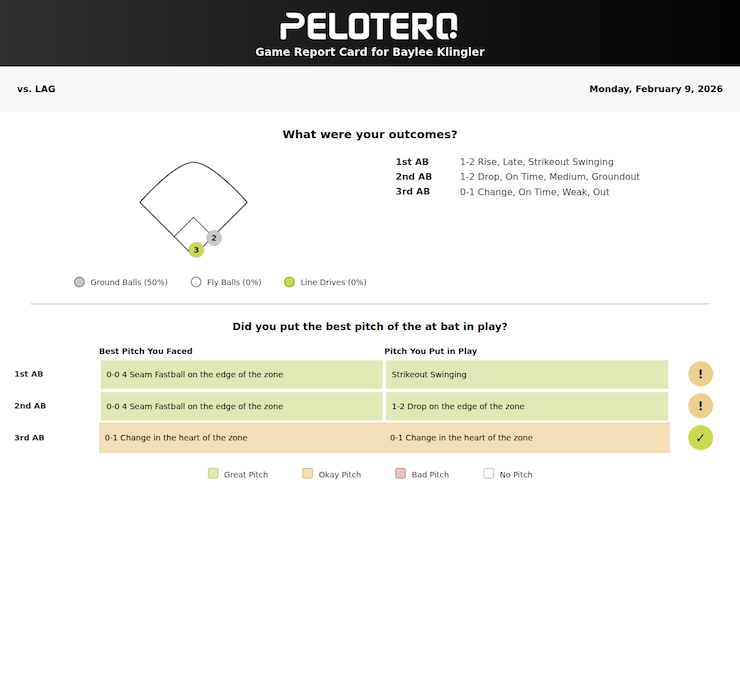
Task: Click 3rd AB put-in-play '0-1 Change' cell
Action: [527, 438]
